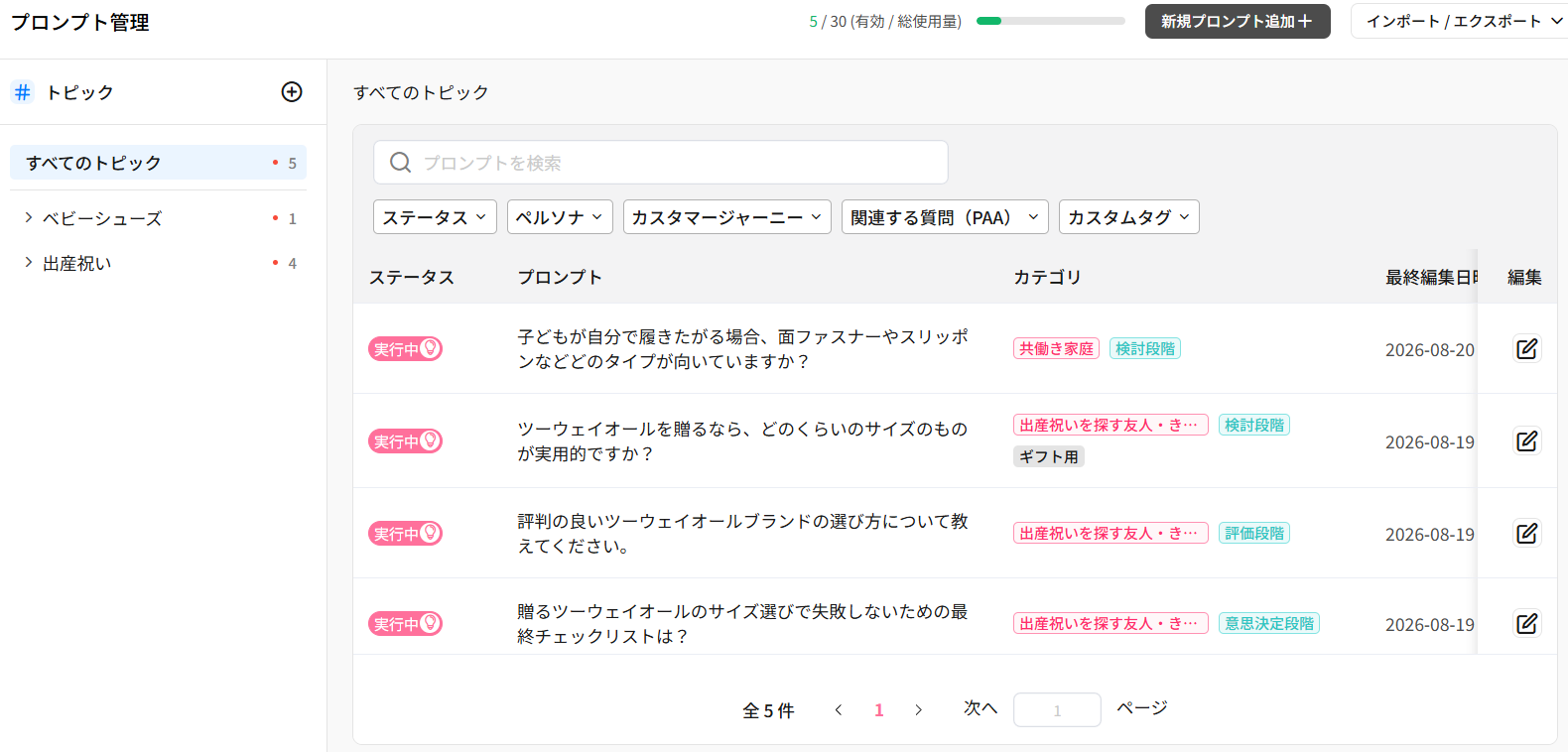Screen dimensions: 1568x752
Task: Edit the 評価段階 prompt via pencil icon
Action: 1526,534
